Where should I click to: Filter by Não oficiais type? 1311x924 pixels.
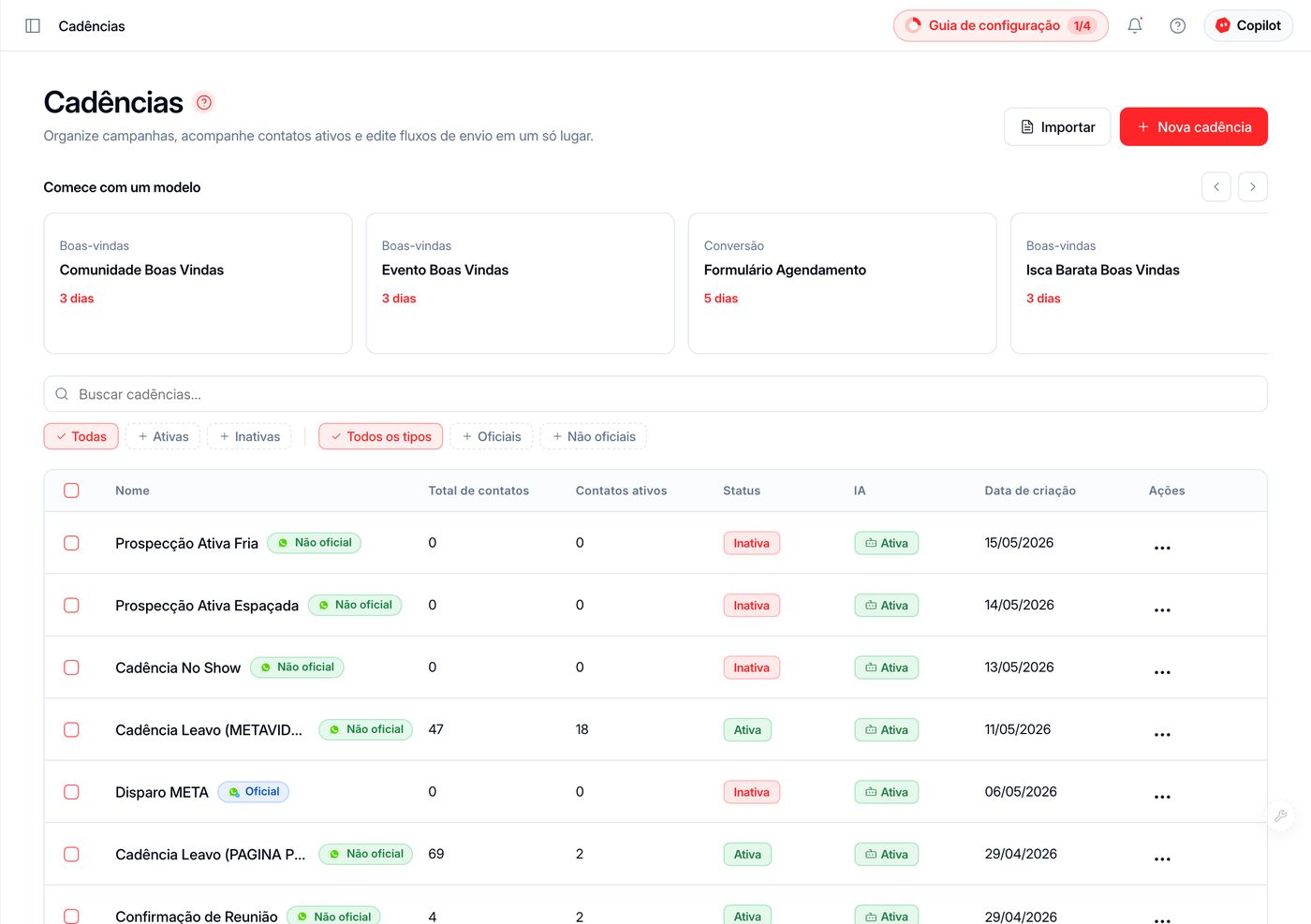click(x=594, y=436)
